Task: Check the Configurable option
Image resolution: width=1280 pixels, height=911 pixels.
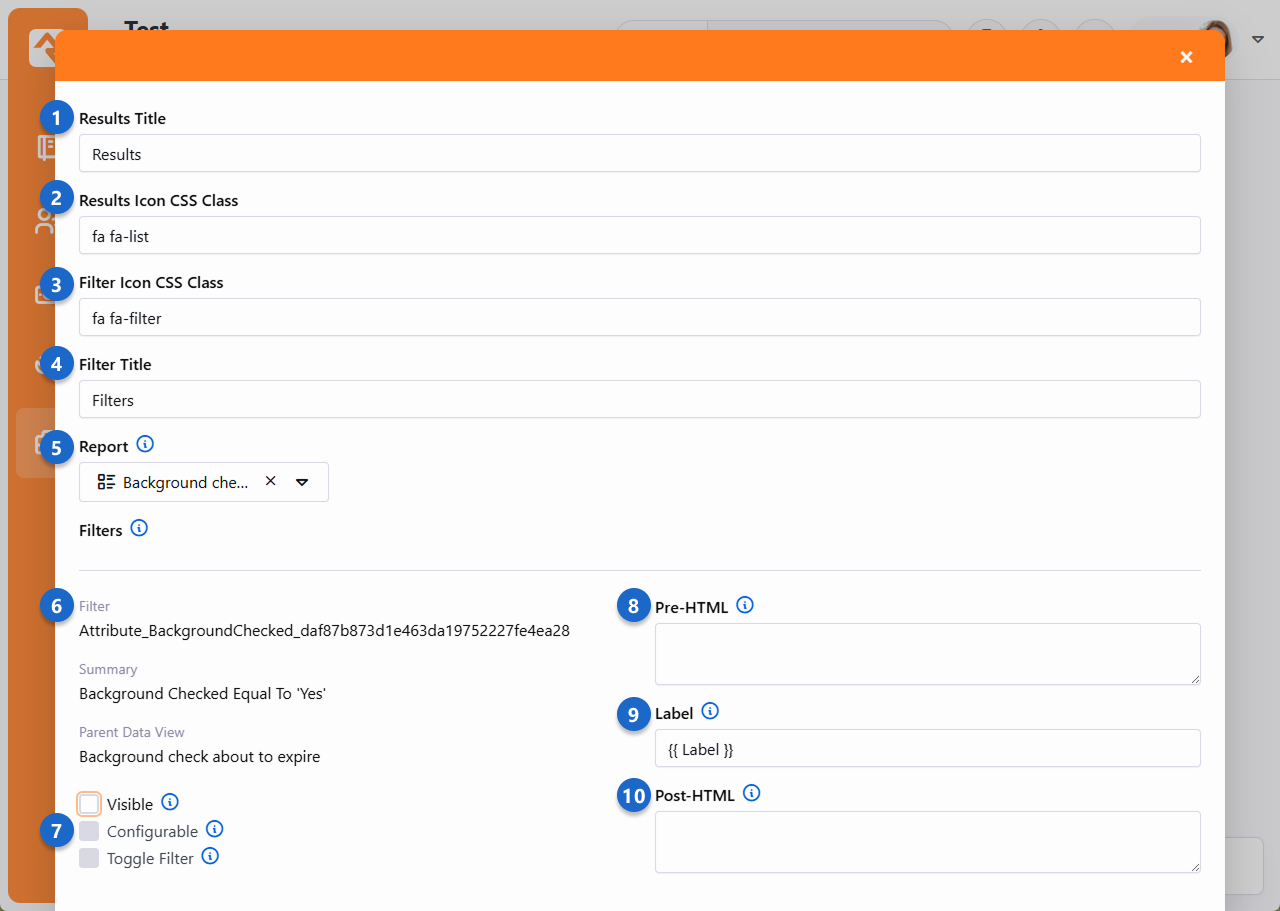Action: click(x=89, y=831)
